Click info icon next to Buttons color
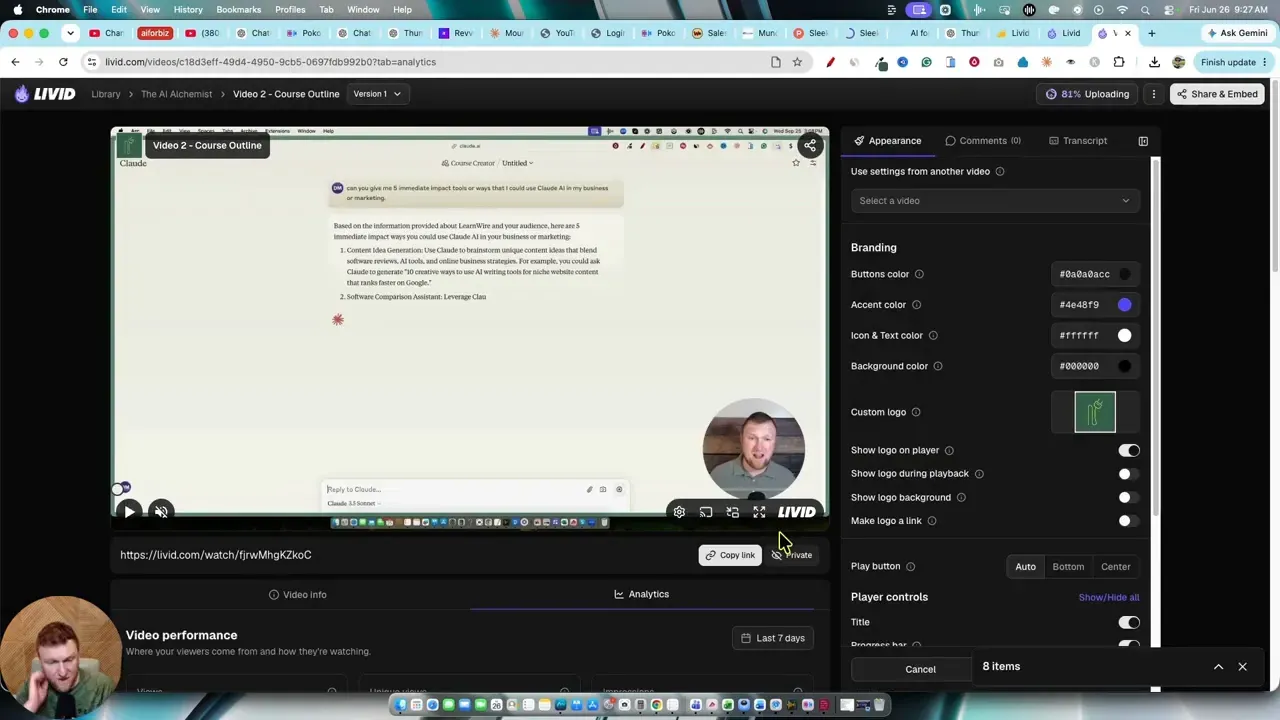1280x720 pixels. pos(919,274)
